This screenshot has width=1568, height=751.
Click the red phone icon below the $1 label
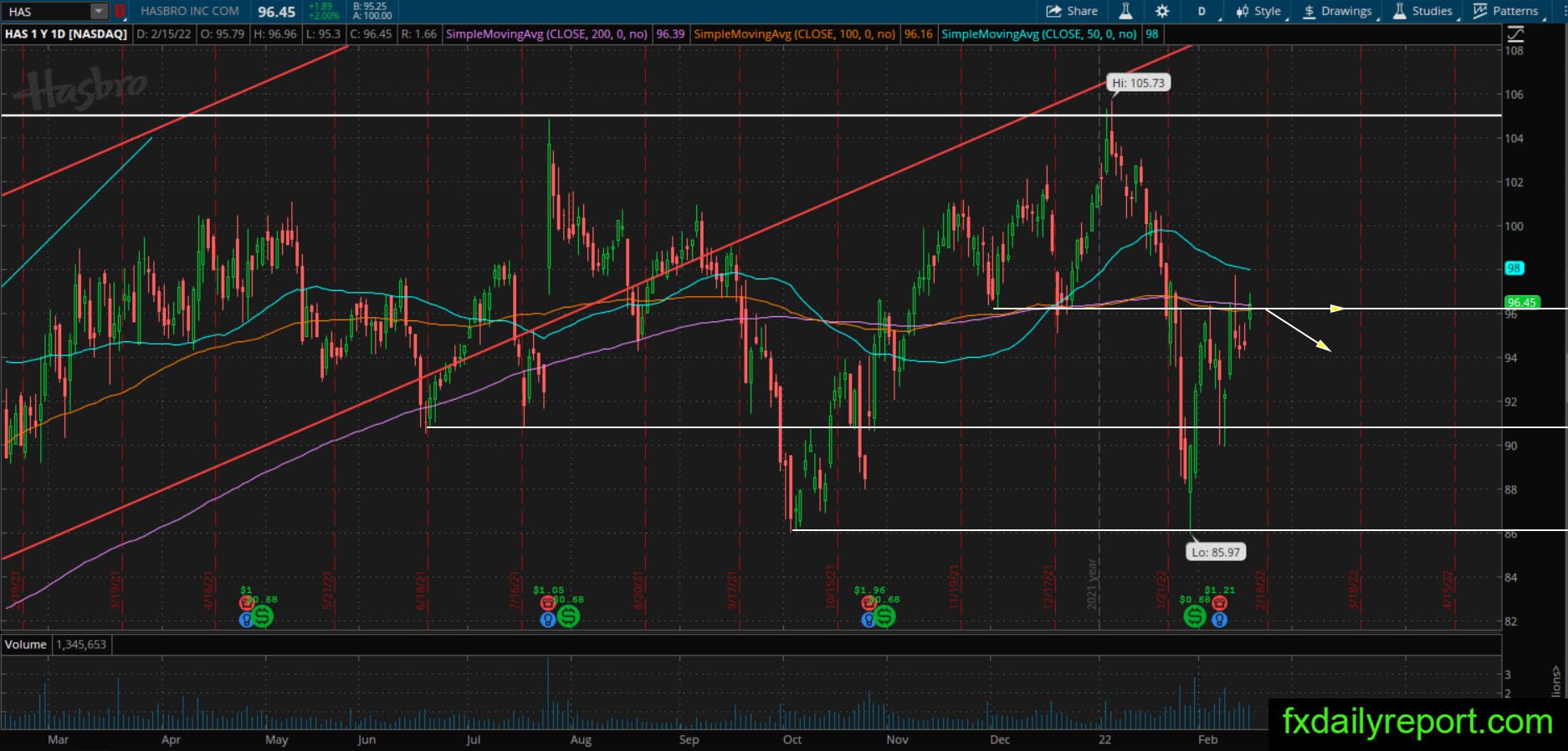[246, 603]
